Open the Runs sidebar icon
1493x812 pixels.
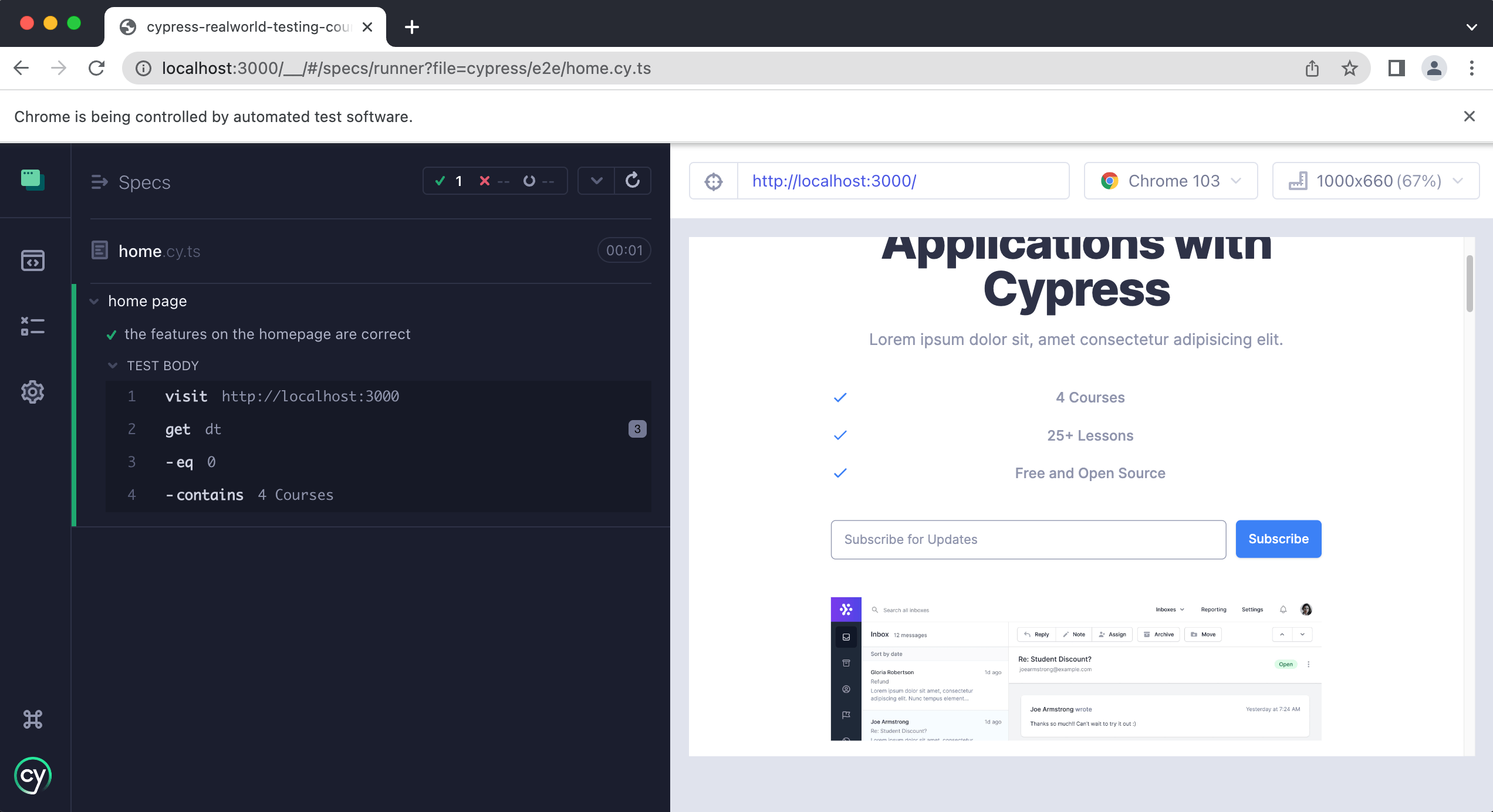tap(33, 326)
